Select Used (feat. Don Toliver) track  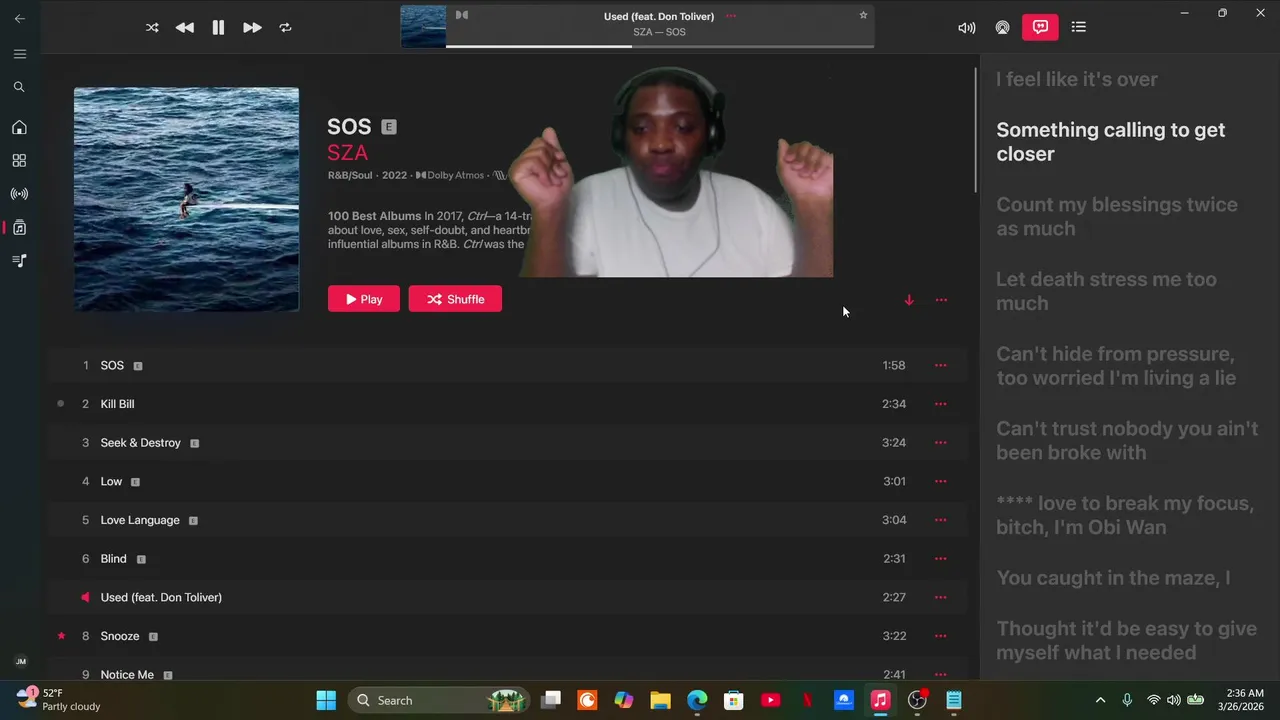(x=507, y=597)
